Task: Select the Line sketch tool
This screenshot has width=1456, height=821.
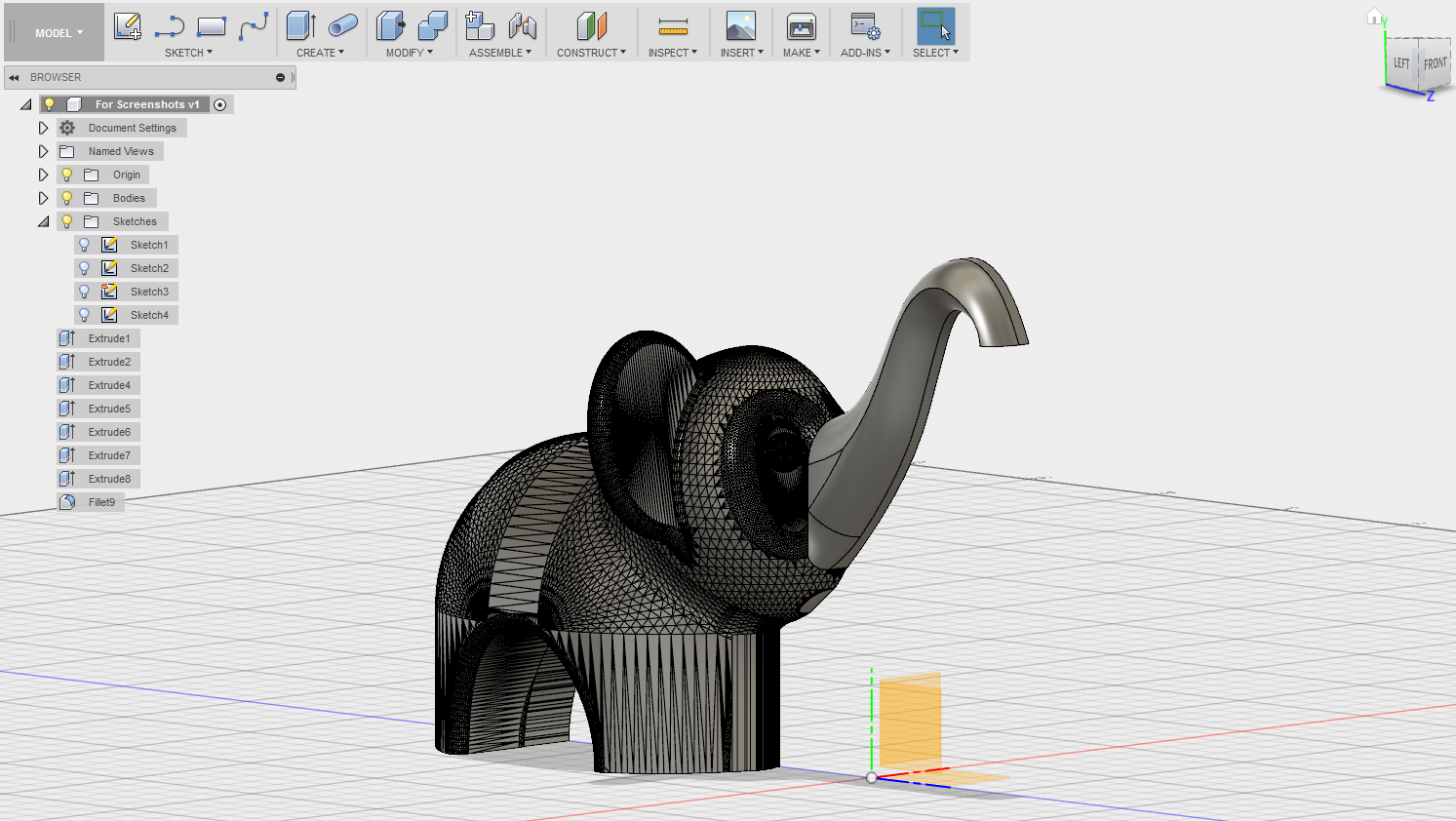Action: [x=170, y=26]
